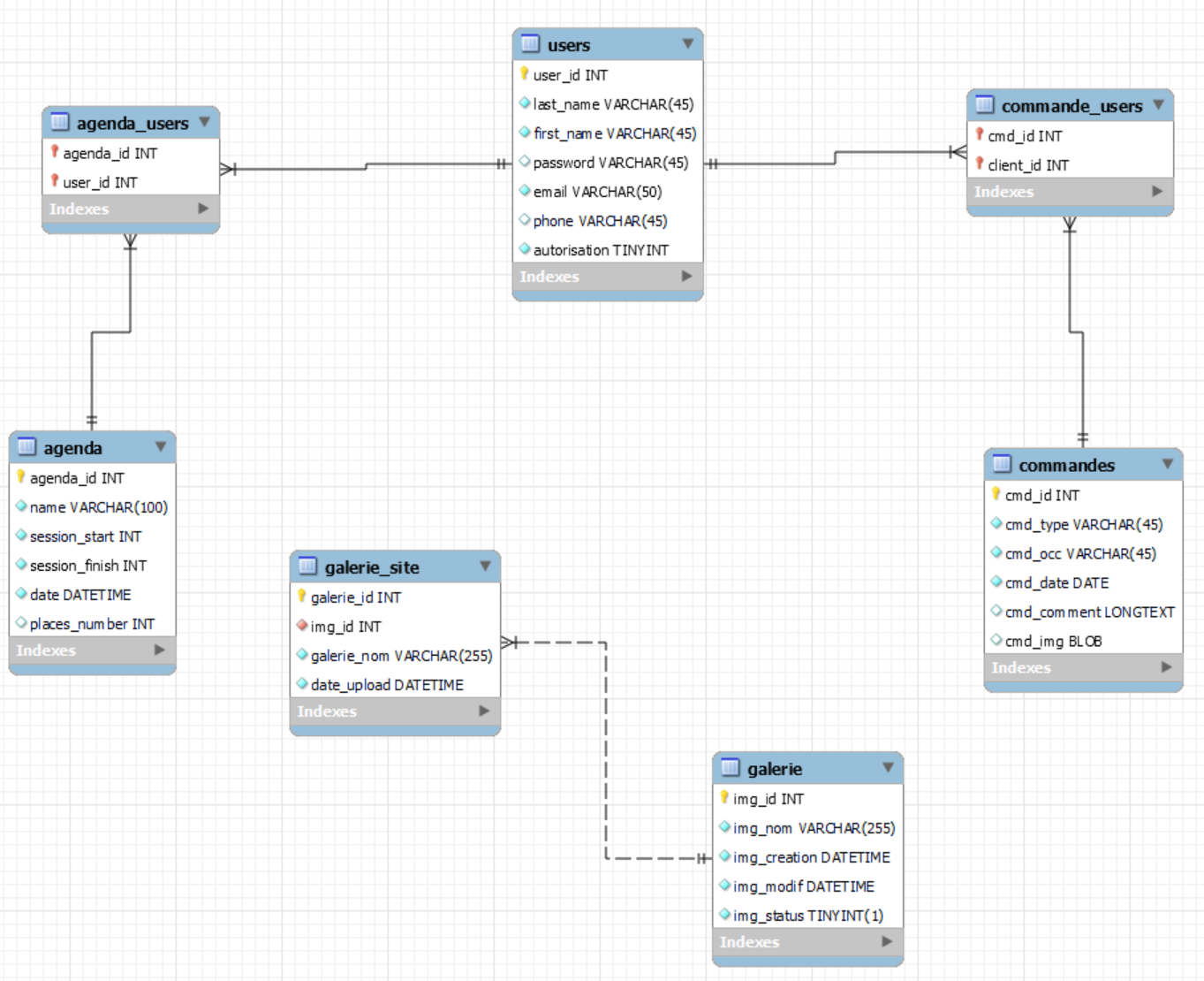
Task: Select the galerie_nom VARCHAR(255) column
Action: click(x=395, y=656)
